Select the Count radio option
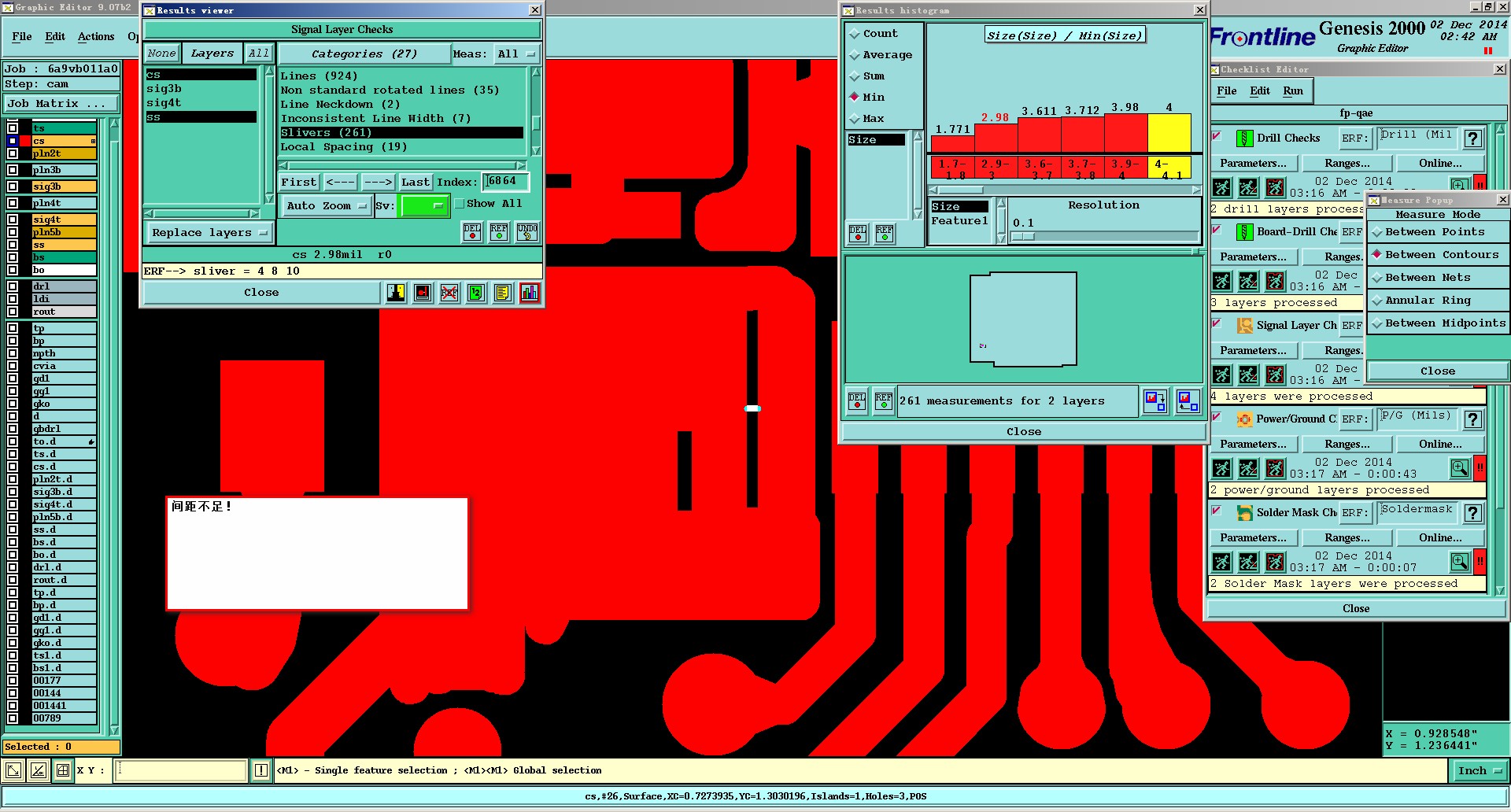The width and height of the screenshot is (1511, 812). coord(855,34)
